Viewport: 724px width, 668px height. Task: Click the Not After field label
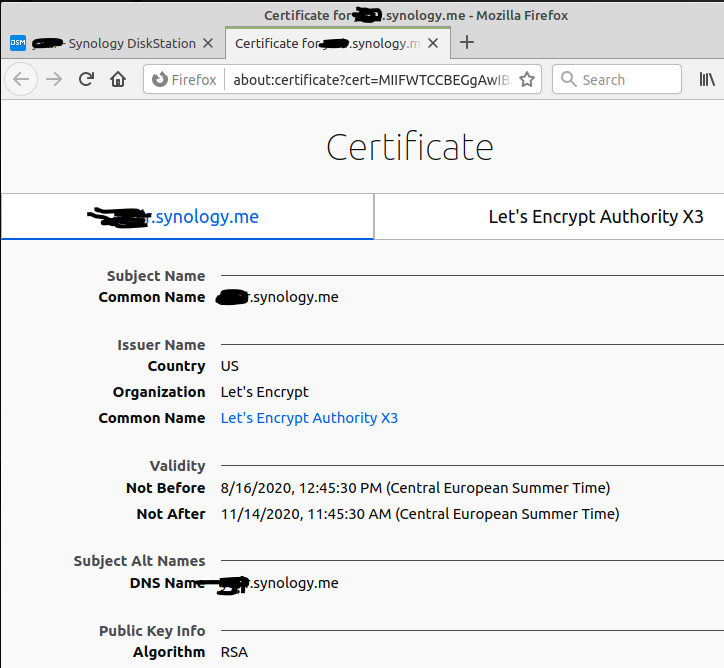(171, 514)
